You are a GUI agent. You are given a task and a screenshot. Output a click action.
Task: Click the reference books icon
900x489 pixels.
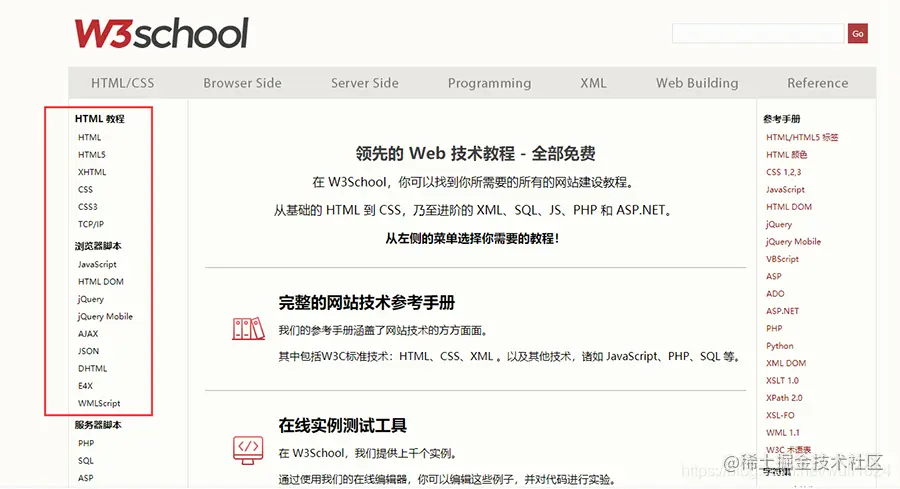(248, 329)
